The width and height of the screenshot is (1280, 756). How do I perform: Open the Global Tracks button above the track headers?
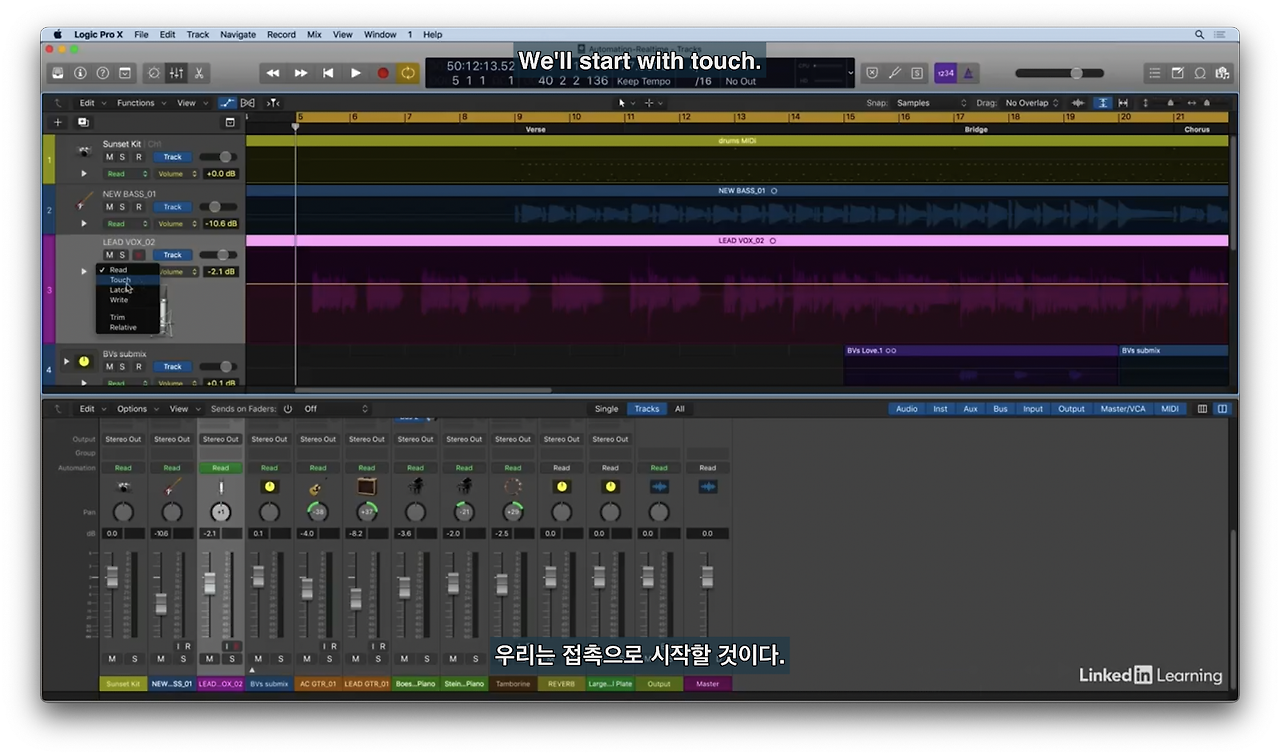[x=230, y=122]
